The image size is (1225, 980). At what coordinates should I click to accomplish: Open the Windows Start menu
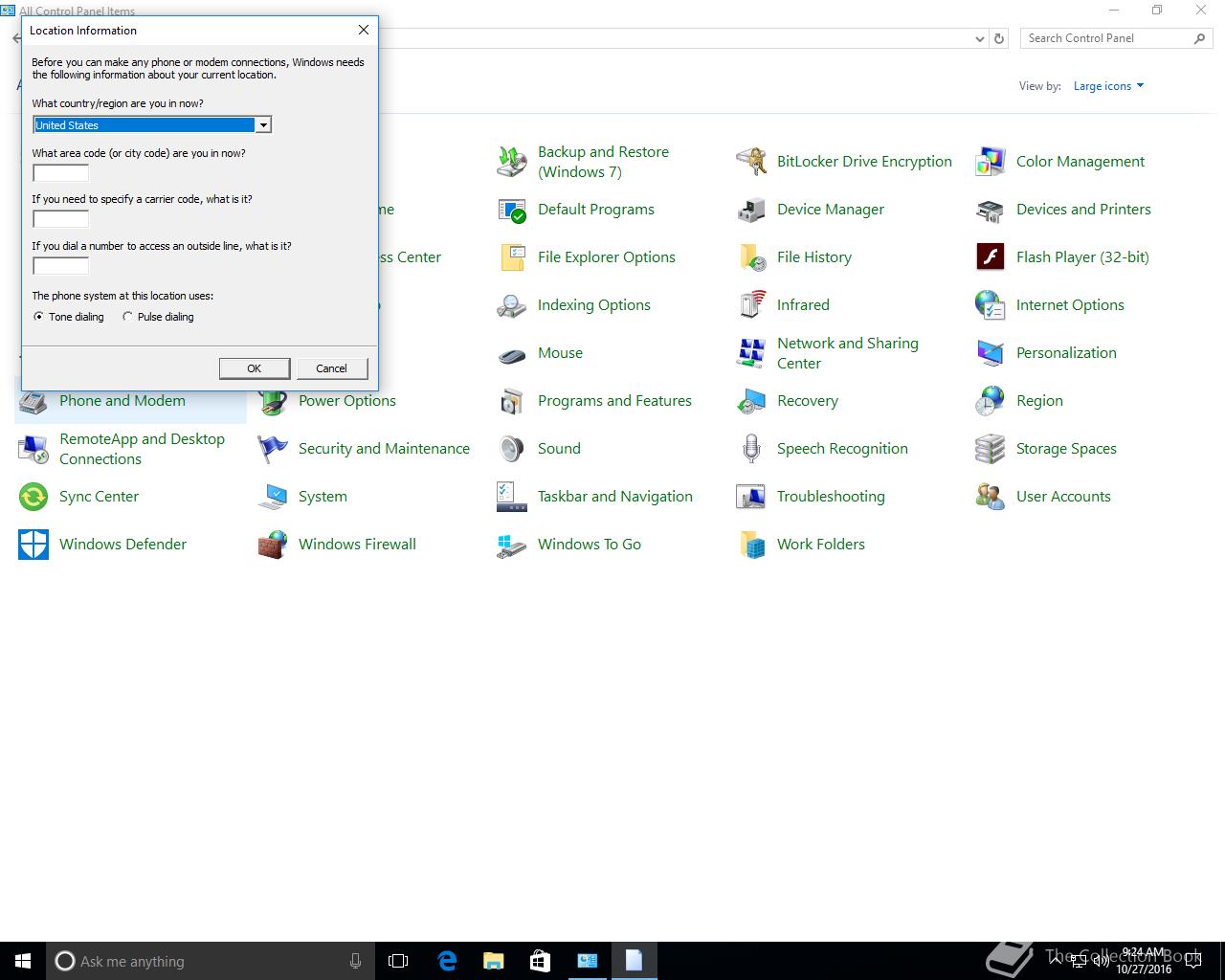23,961
